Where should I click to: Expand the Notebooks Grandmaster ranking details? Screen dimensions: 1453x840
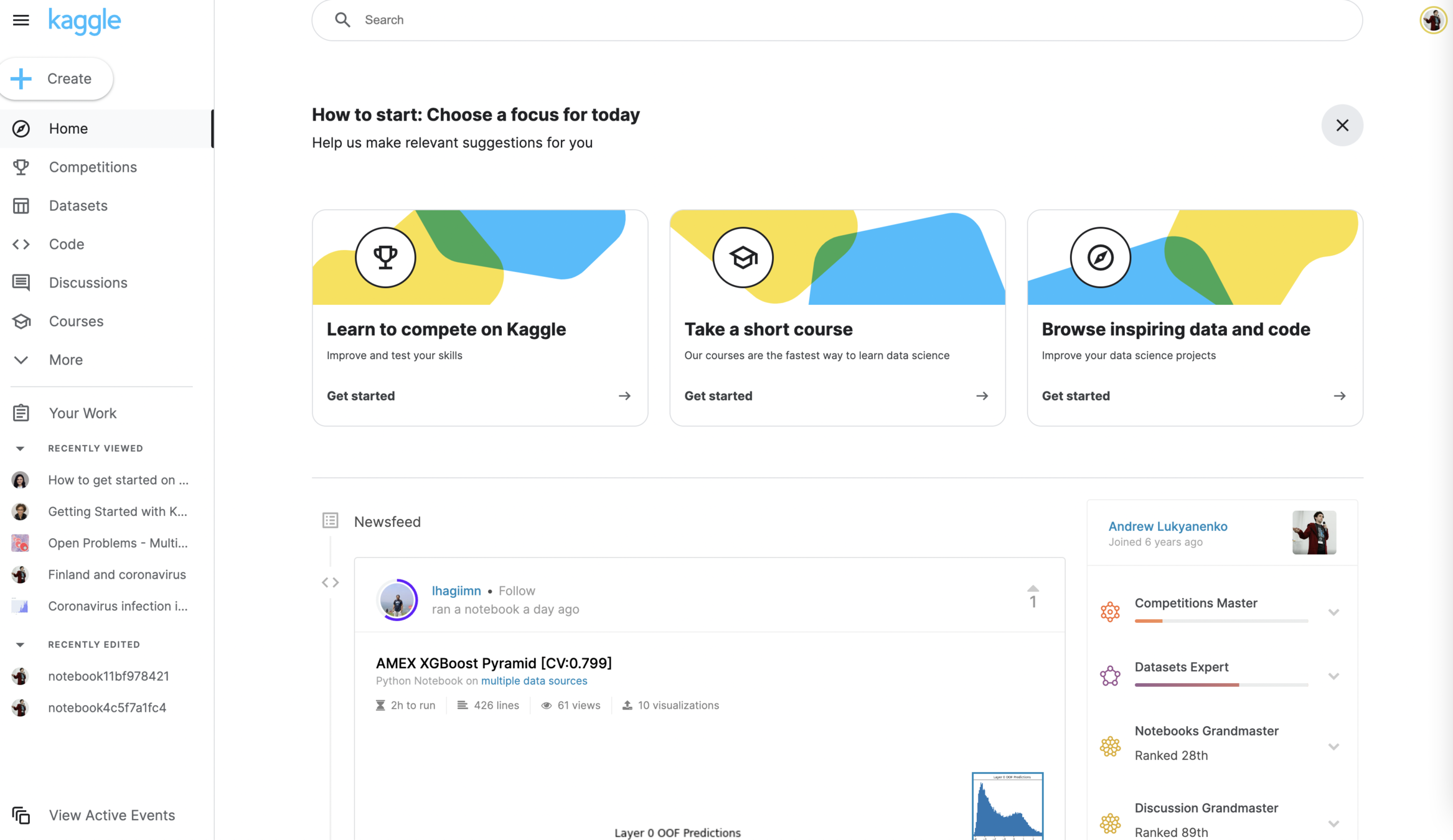(1333, 746)
